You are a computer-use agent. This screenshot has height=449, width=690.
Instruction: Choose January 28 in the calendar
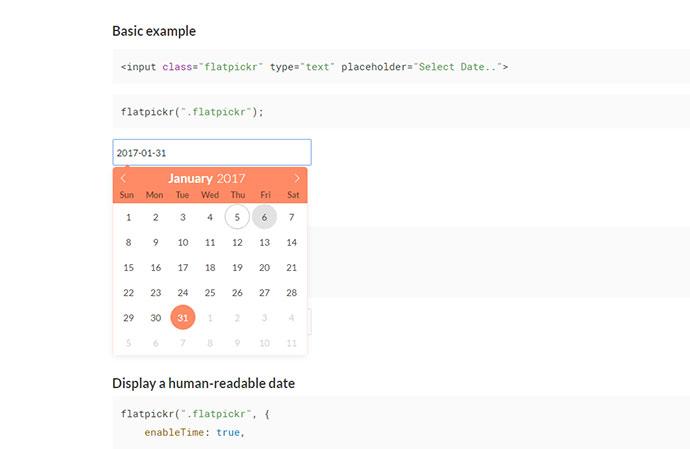(291, 293)
